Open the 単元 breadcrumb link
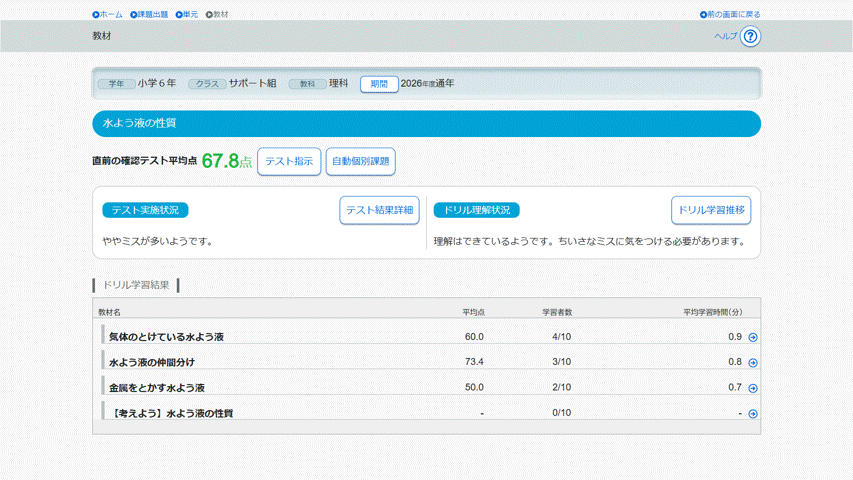 coord(187,15)
